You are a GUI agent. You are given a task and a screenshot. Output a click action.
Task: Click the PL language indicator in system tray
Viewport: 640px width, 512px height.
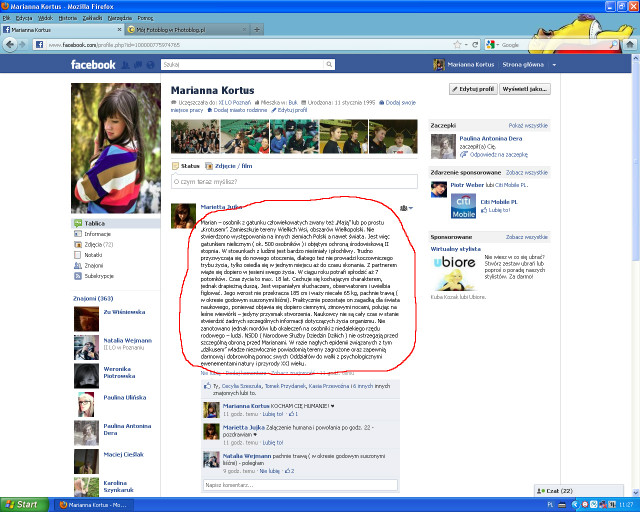tap(550, 505)
